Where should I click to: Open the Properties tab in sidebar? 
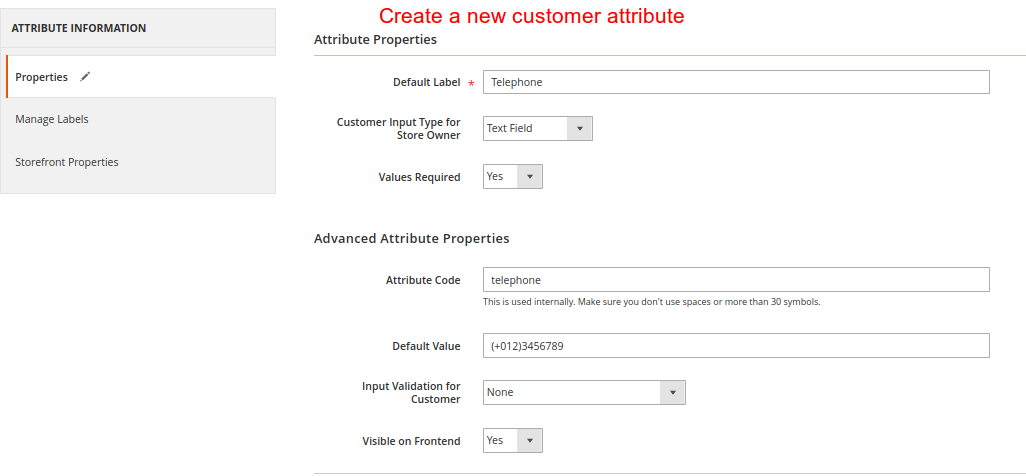coord(42,77)
